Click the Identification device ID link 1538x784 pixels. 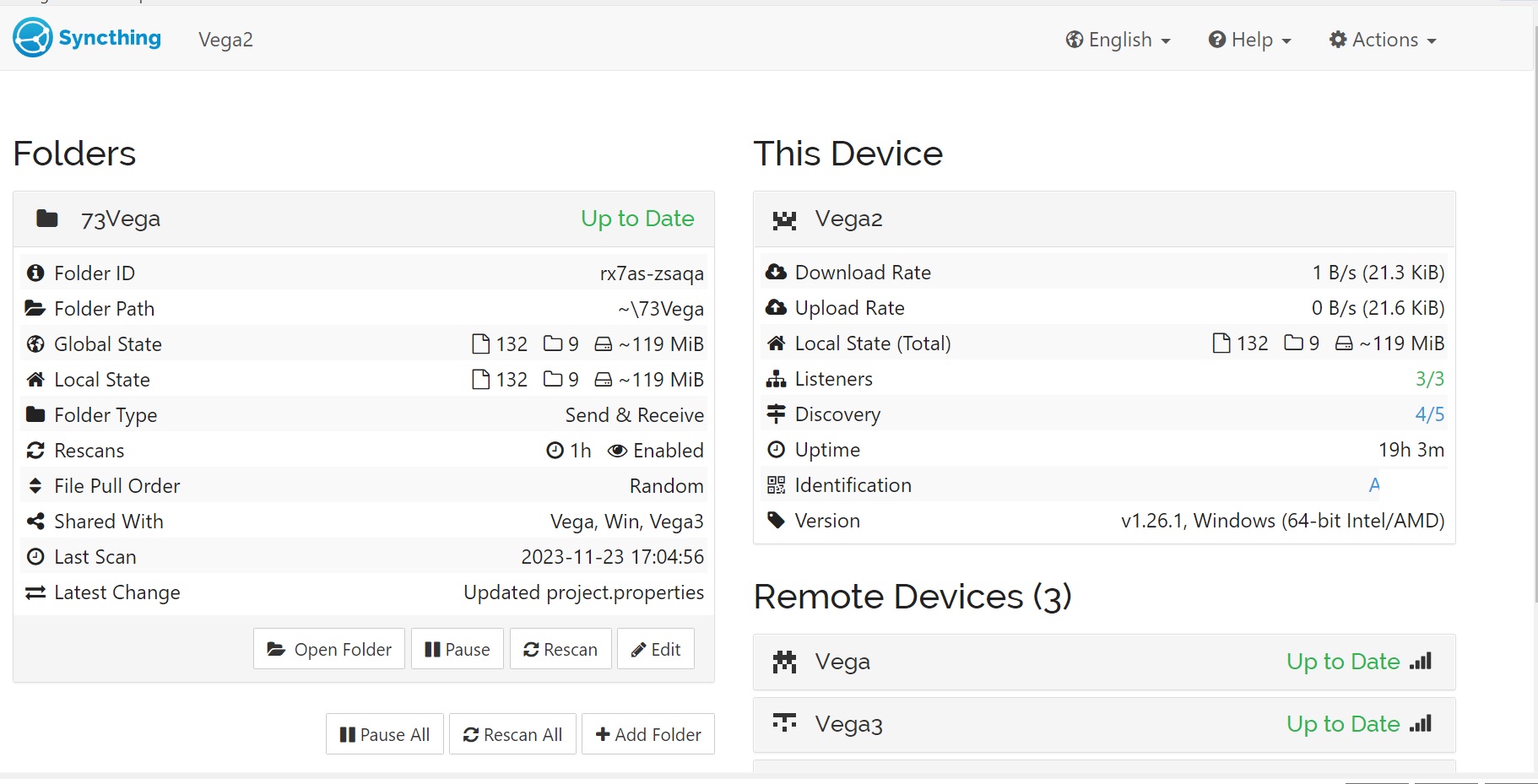1374,485
